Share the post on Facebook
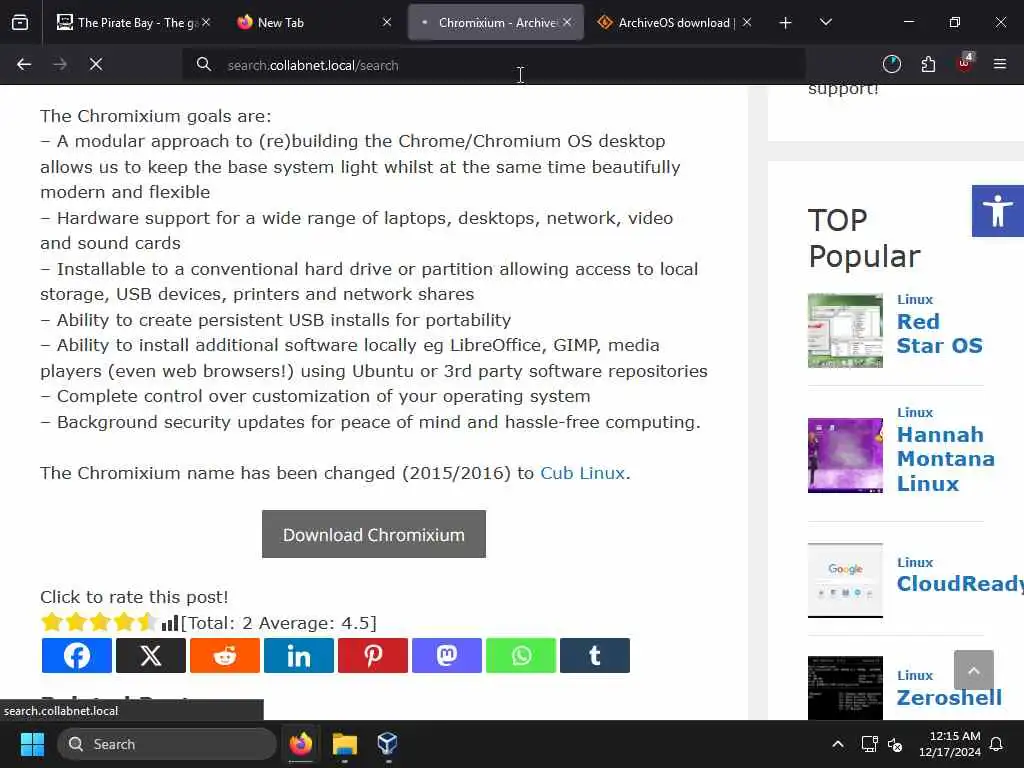Viewport: 1024px width, 768px height. (x=76, y=656)
